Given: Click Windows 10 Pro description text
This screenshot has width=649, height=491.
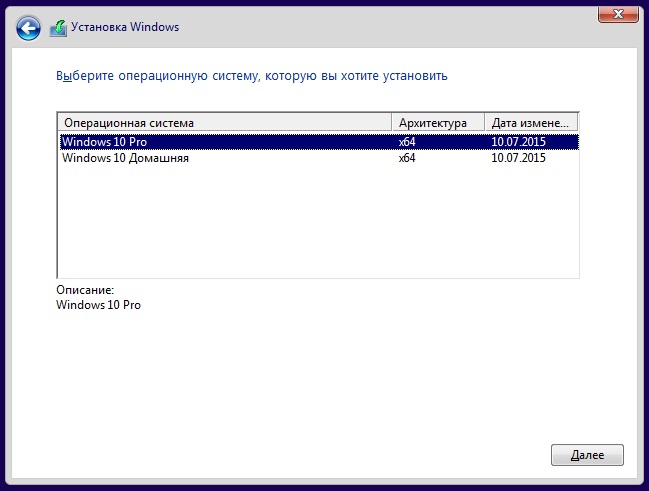Looking at the screenshot, I should pyautogui.click(x=99, y=305).
